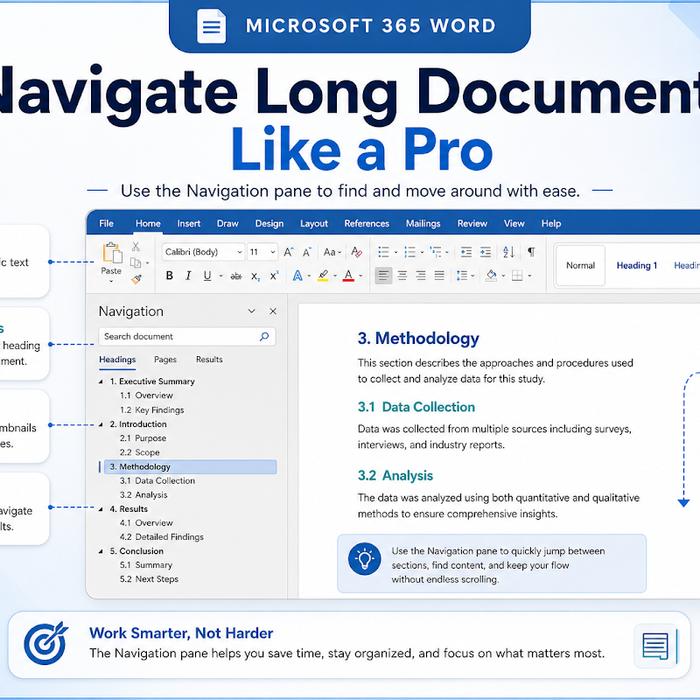
Task: Apply borders with the grid icon
Action: (517, 276)
